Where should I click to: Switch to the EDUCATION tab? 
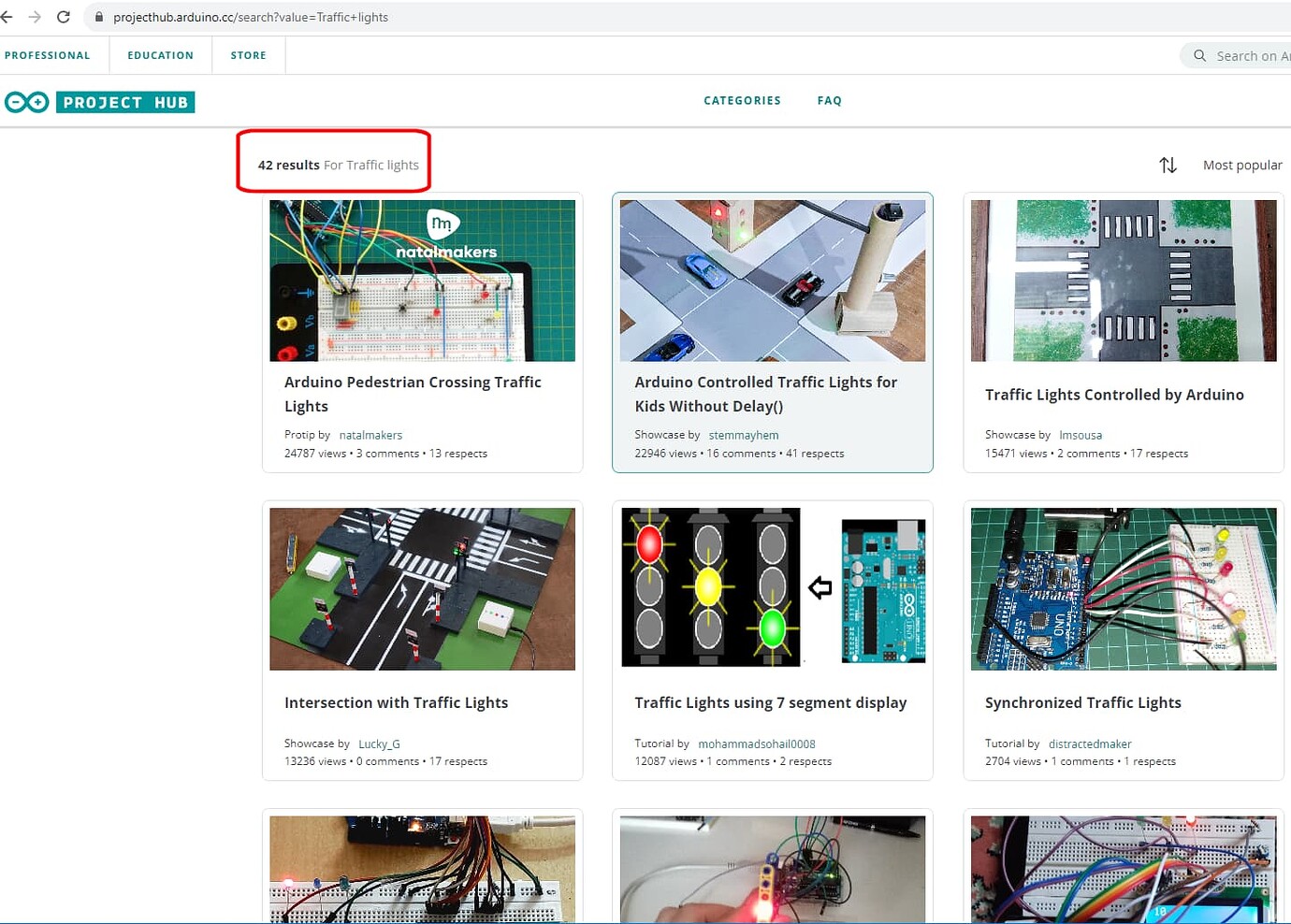(x=160, y=55)
